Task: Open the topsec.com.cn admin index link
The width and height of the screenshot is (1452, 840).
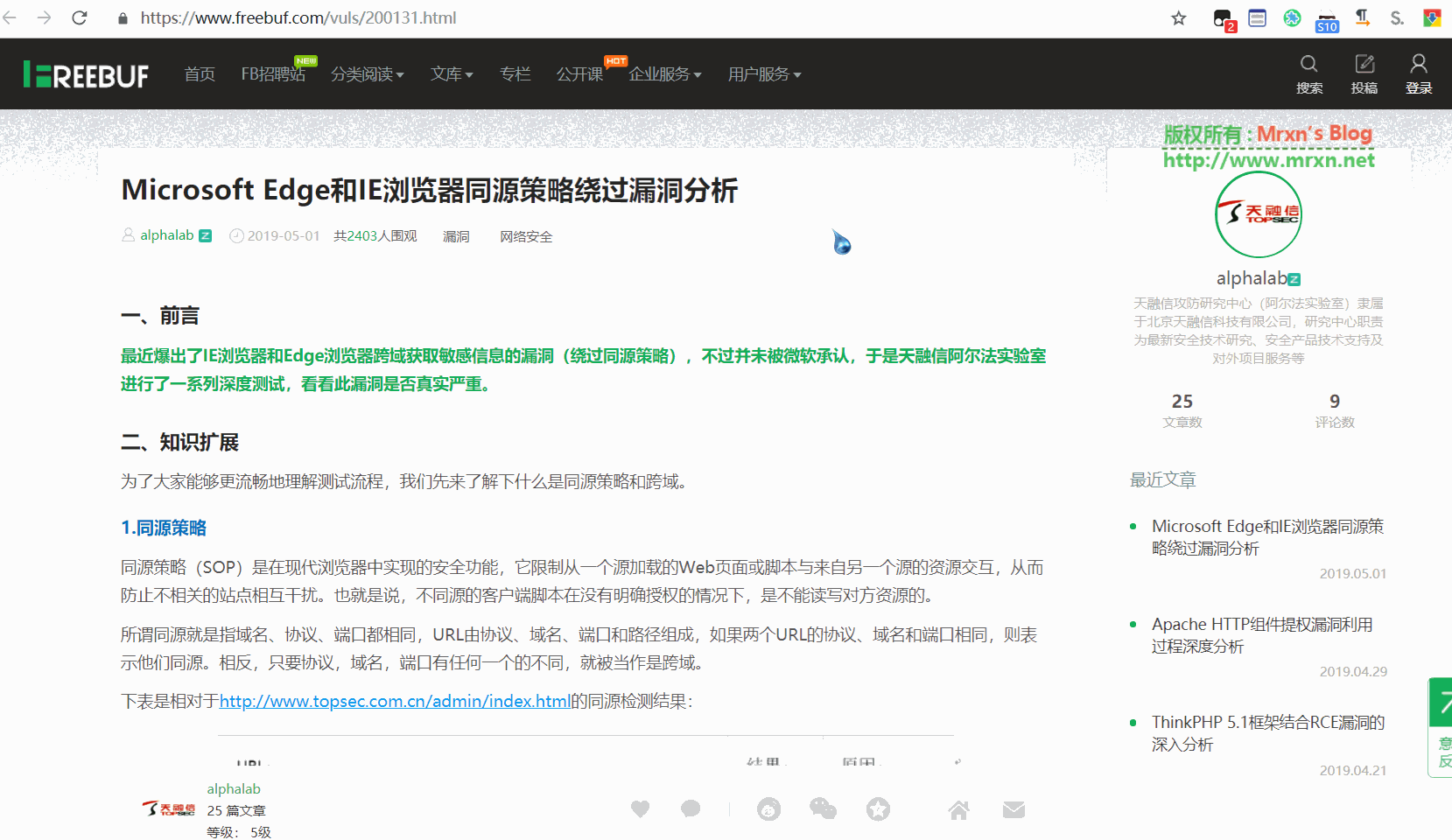Action: pos(395,701)
